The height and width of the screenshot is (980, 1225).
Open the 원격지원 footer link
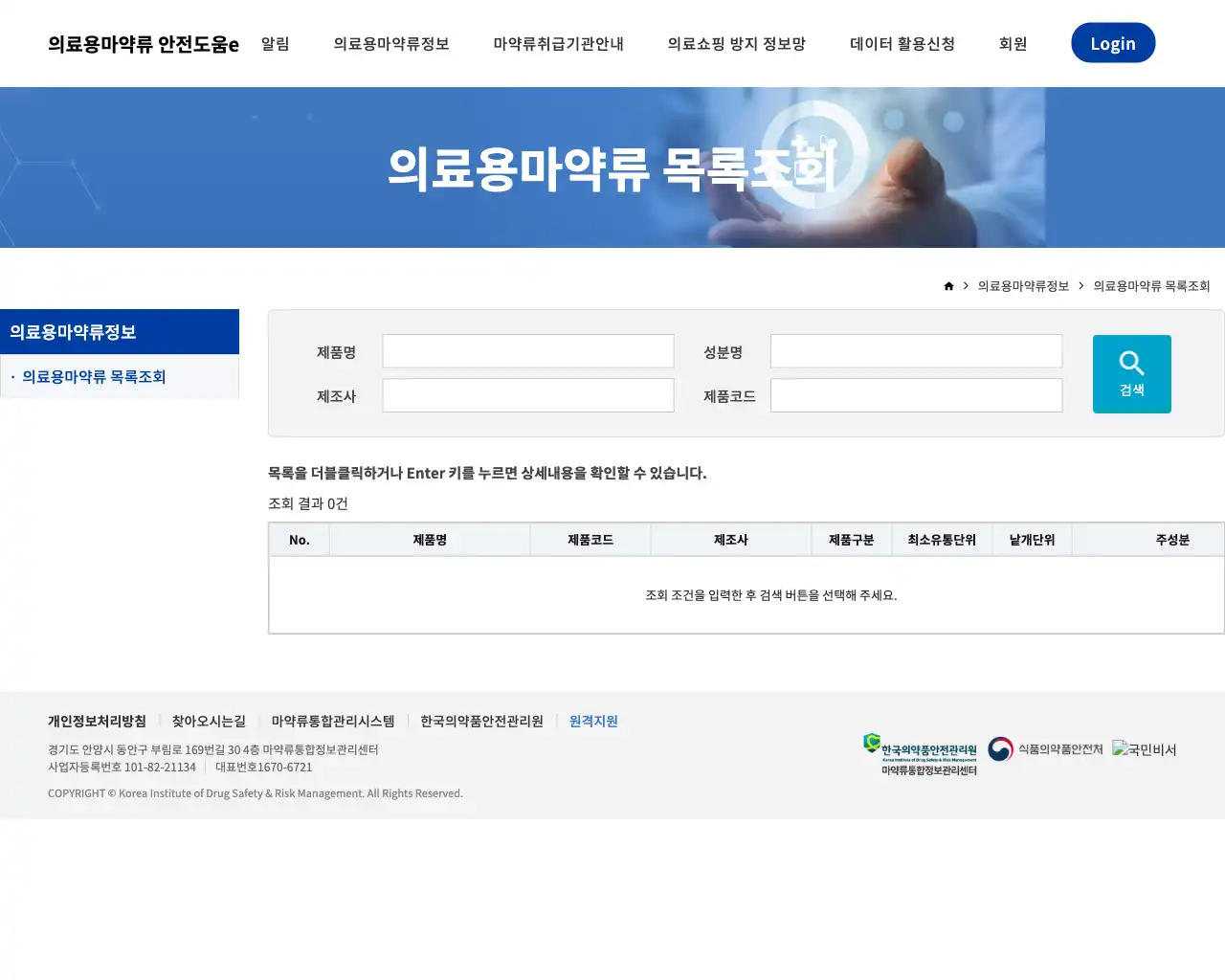point(593,721)
